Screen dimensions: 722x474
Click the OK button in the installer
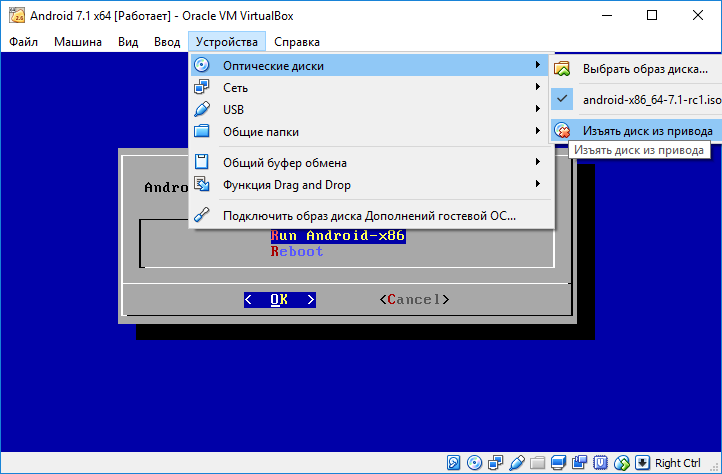279,299
